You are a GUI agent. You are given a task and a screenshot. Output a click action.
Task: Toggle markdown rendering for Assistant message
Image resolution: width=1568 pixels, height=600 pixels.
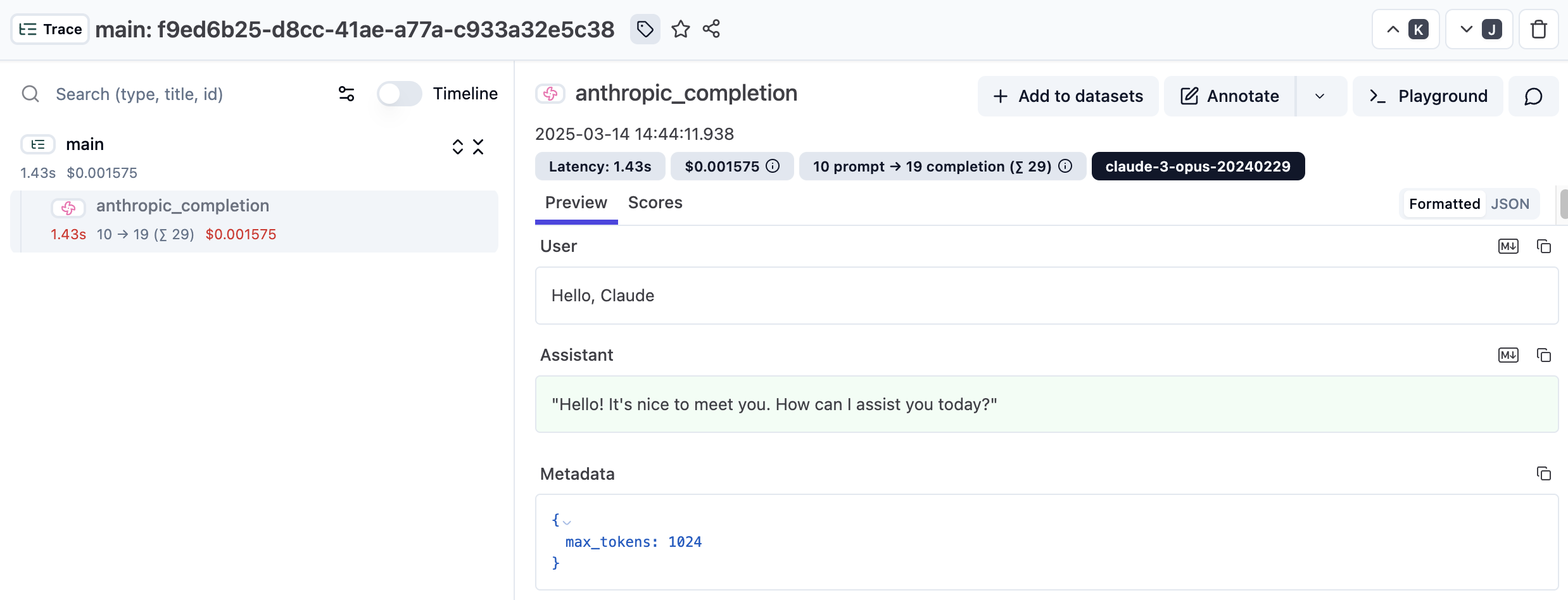[x=1508, y=355]
